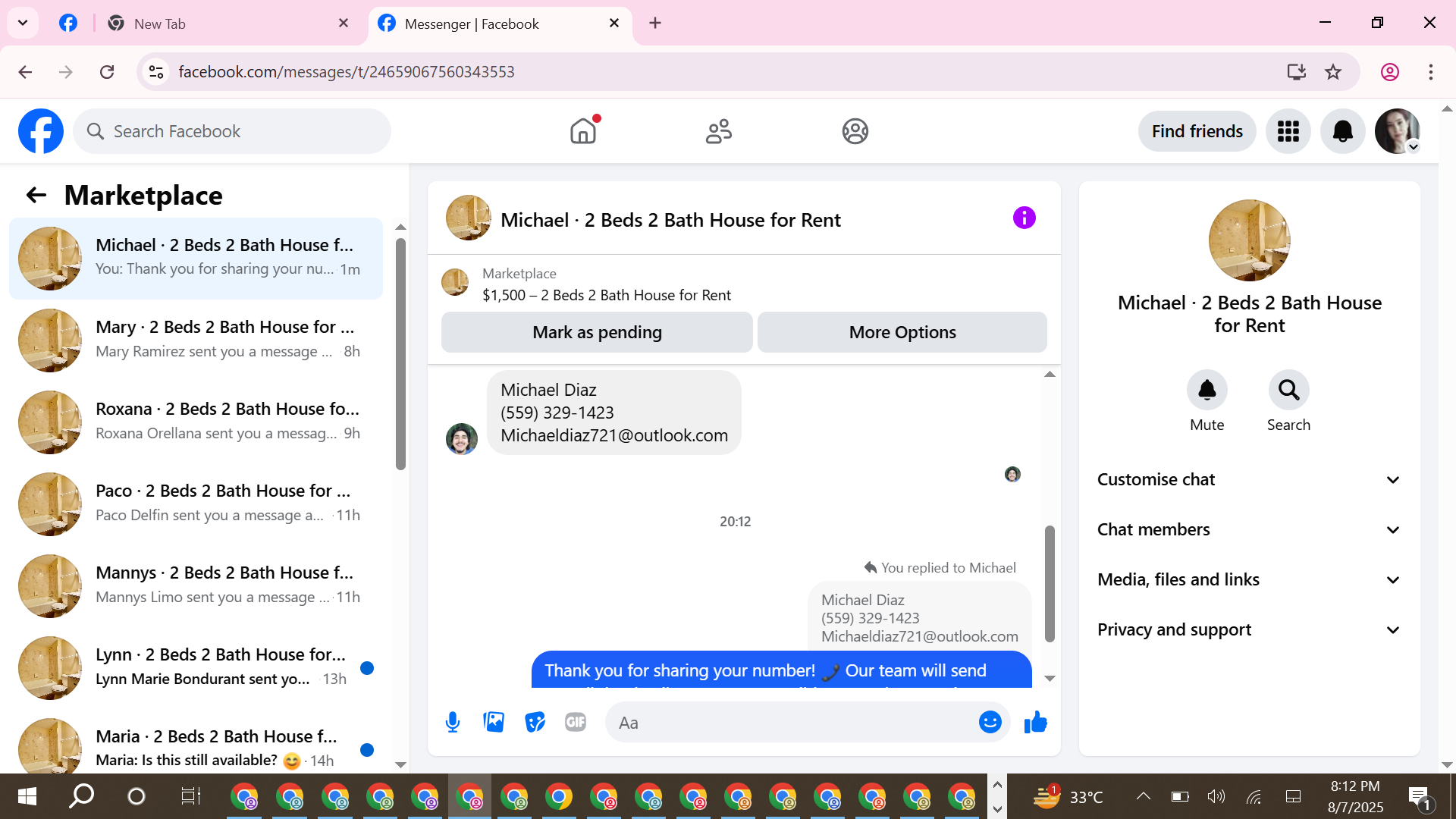Open a new browser tab
This screenshot has height=819, width=1456.
(x=655, y=24)
